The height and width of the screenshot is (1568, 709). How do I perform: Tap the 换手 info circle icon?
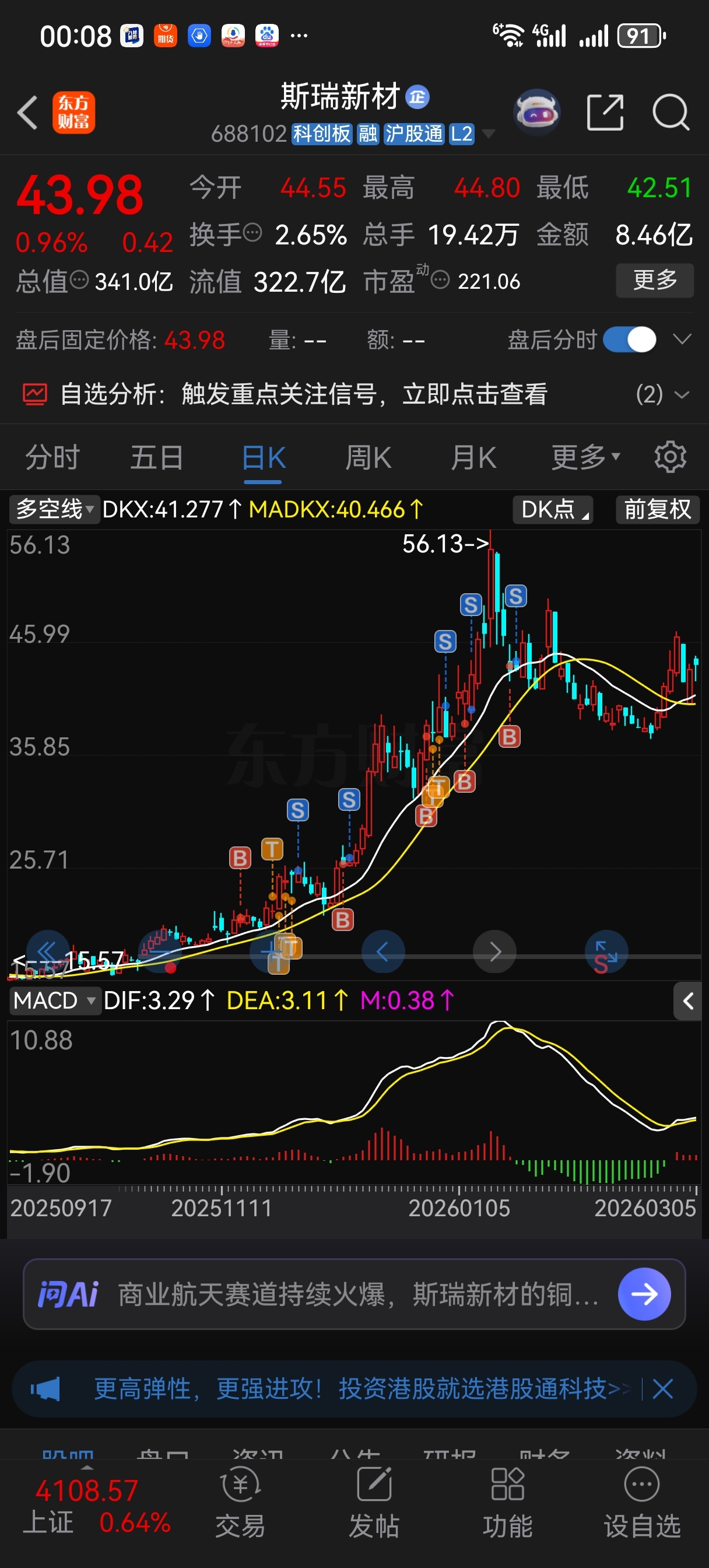tap(252, 232)
